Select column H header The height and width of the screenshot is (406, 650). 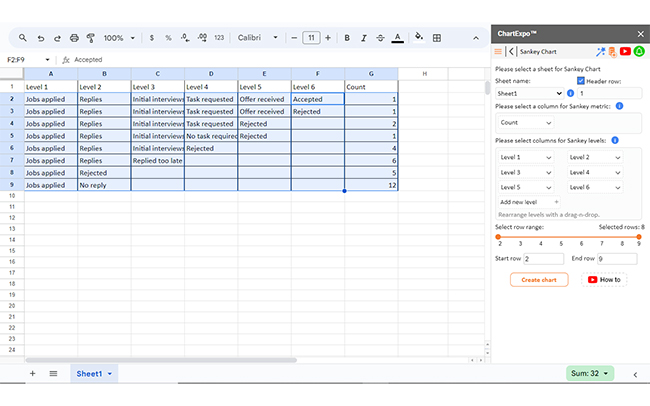point(424,74)
